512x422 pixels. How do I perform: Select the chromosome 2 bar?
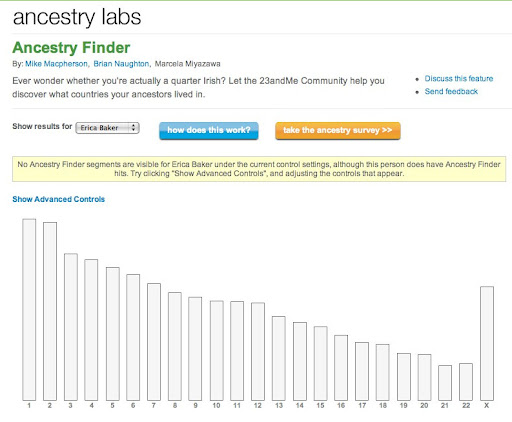point(50,311)
